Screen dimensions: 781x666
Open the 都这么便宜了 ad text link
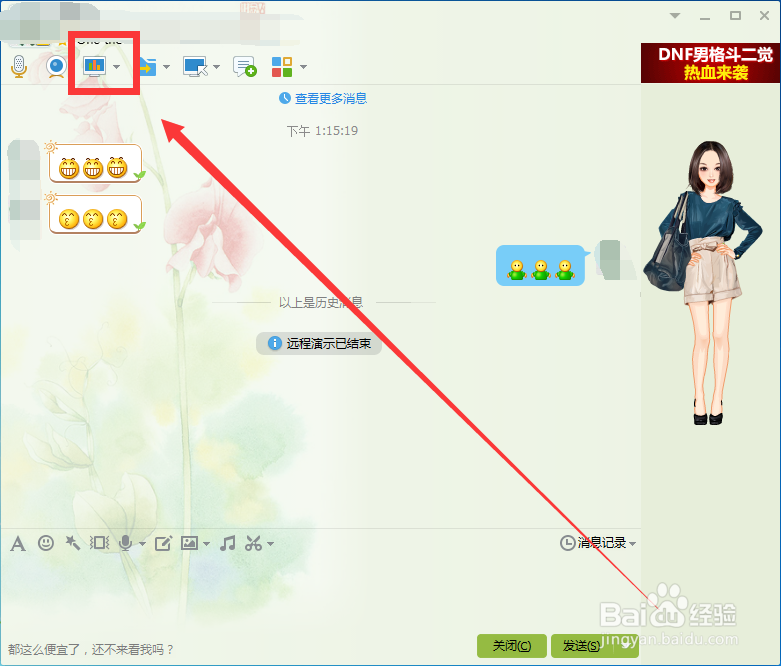click(x=91, y=650)
